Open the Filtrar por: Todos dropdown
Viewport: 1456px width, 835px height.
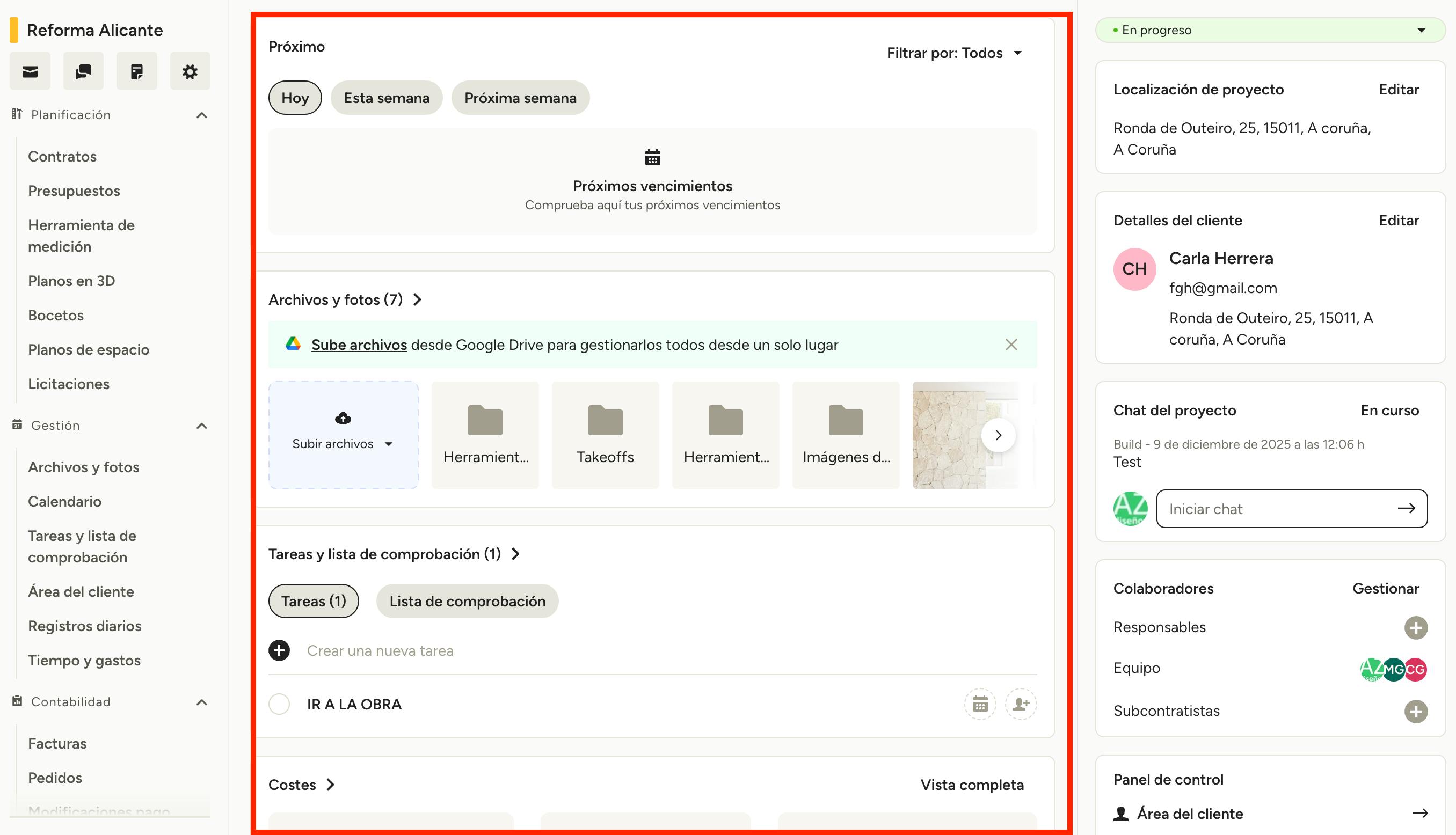point(954,53)
